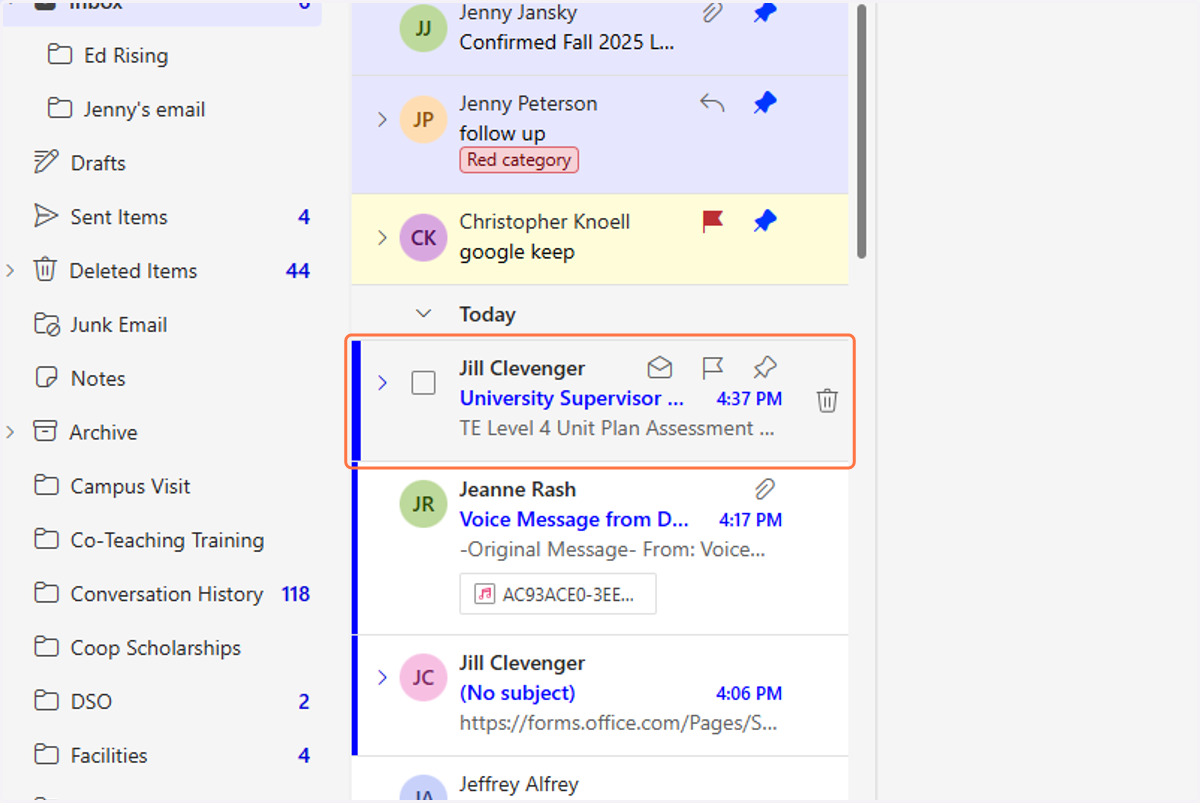This screenshot has height=803, width=1200.
Task: Expand the Archive folder
Action: [x=10, y=432]
